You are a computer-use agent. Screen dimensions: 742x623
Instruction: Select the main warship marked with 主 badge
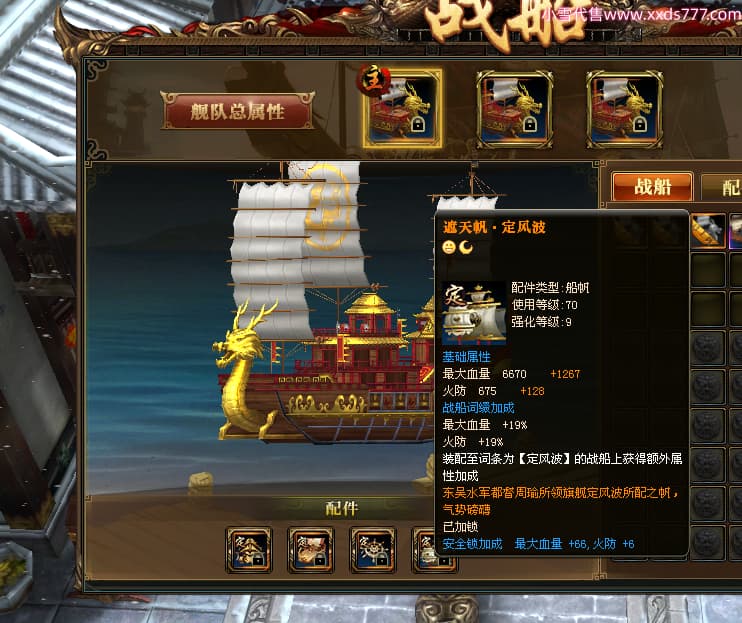[x=402, y=109]
